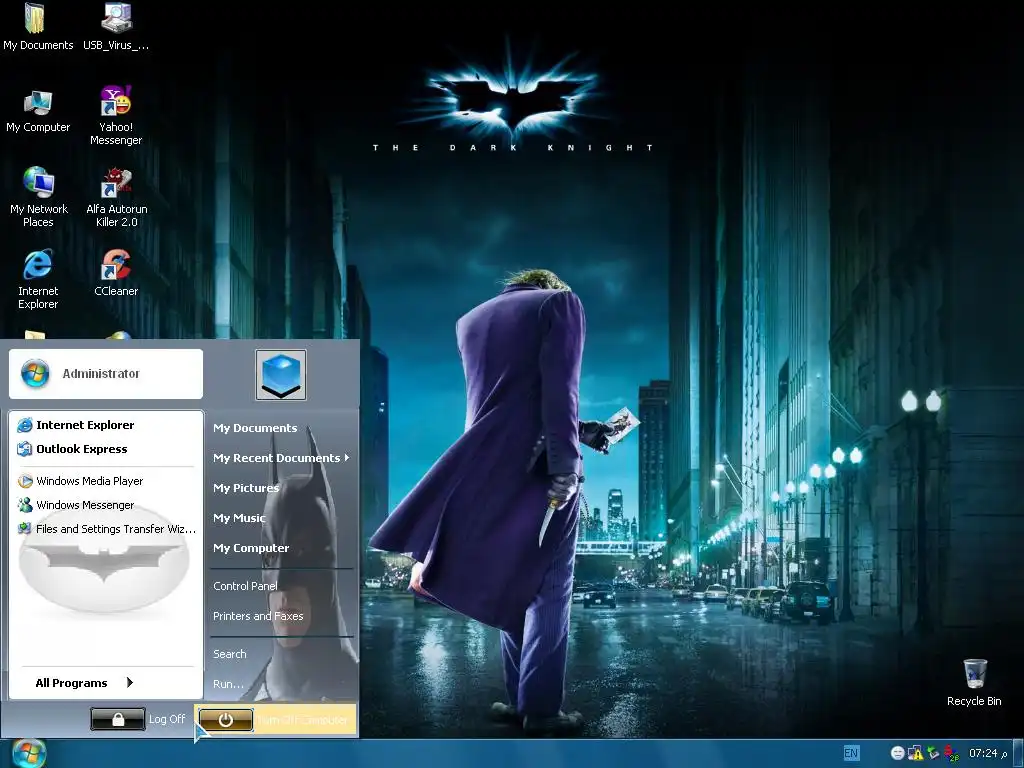This screenshot has width=1024, height=768.
Task: Open the USB_Virus desktop shortcut
Action: tap(116, 26)
